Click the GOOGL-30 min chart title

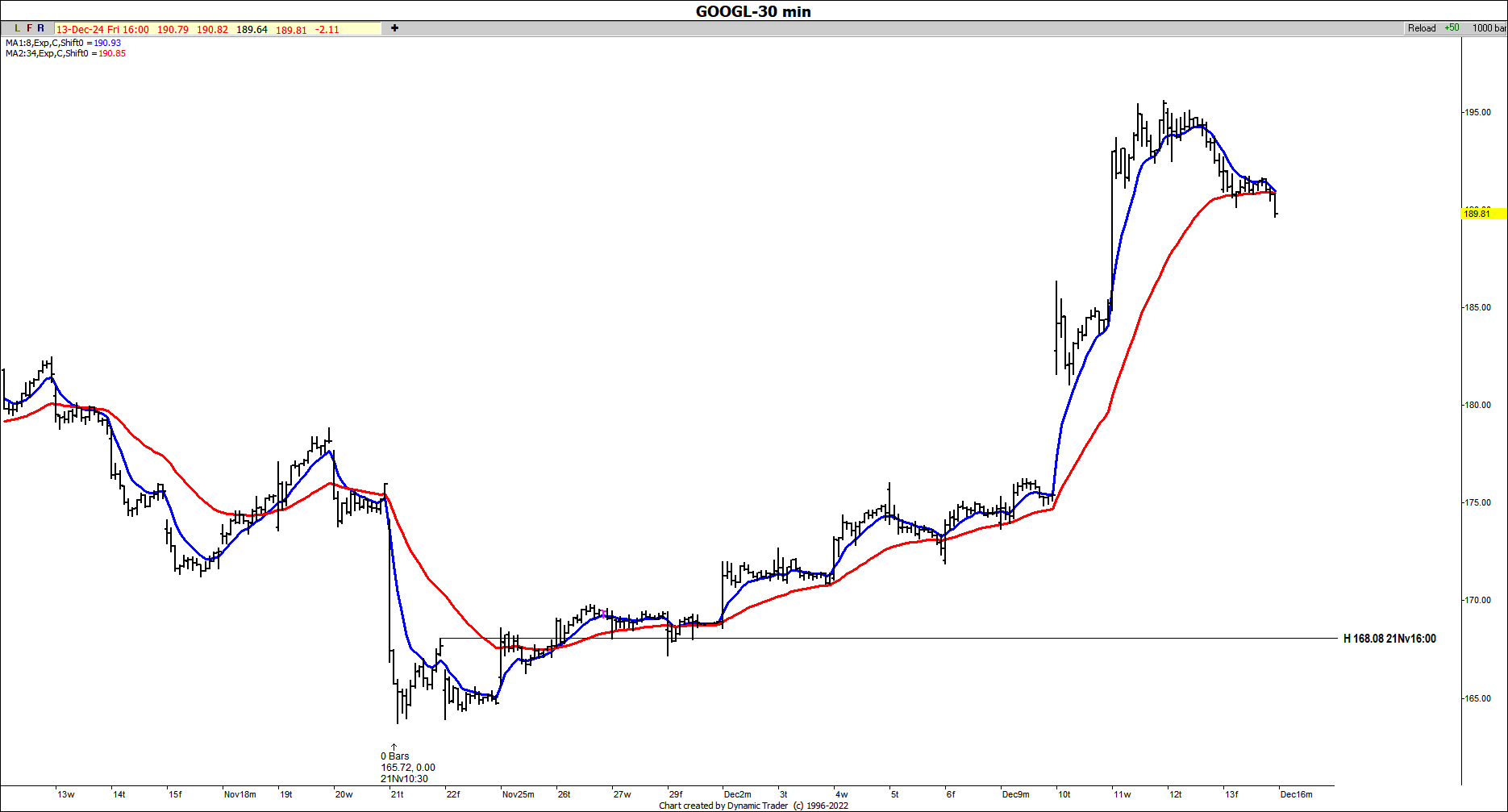click(753, 11)
